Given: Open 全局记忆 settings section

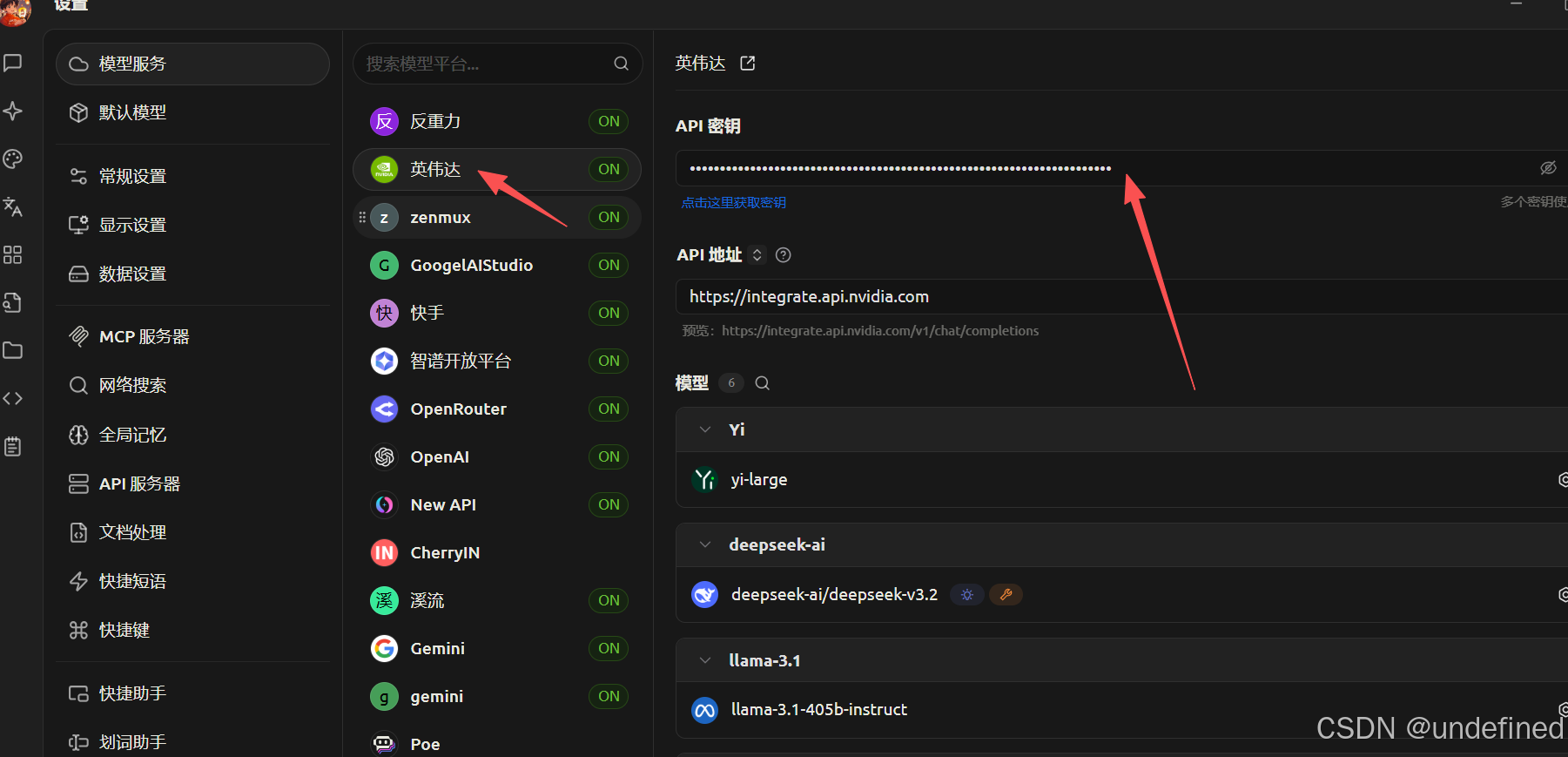Looking at the screenshot, I should (192, 435).
